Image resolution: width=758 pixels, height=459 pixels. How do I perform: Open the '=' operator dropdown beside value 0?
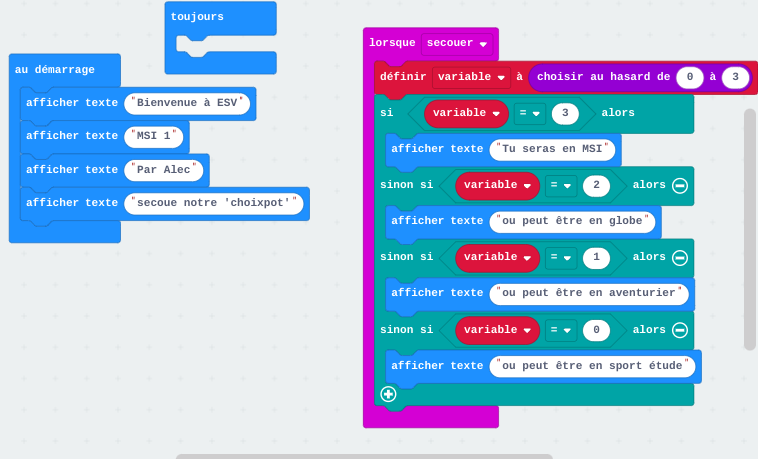click(x=561, y=330)
